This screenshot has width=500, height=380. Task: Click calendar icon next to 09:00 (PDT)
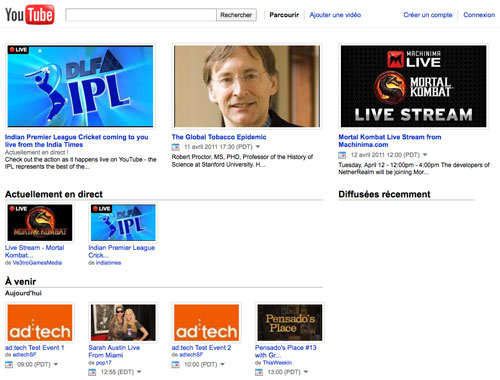pyautogui.click(x=9, y=364)
